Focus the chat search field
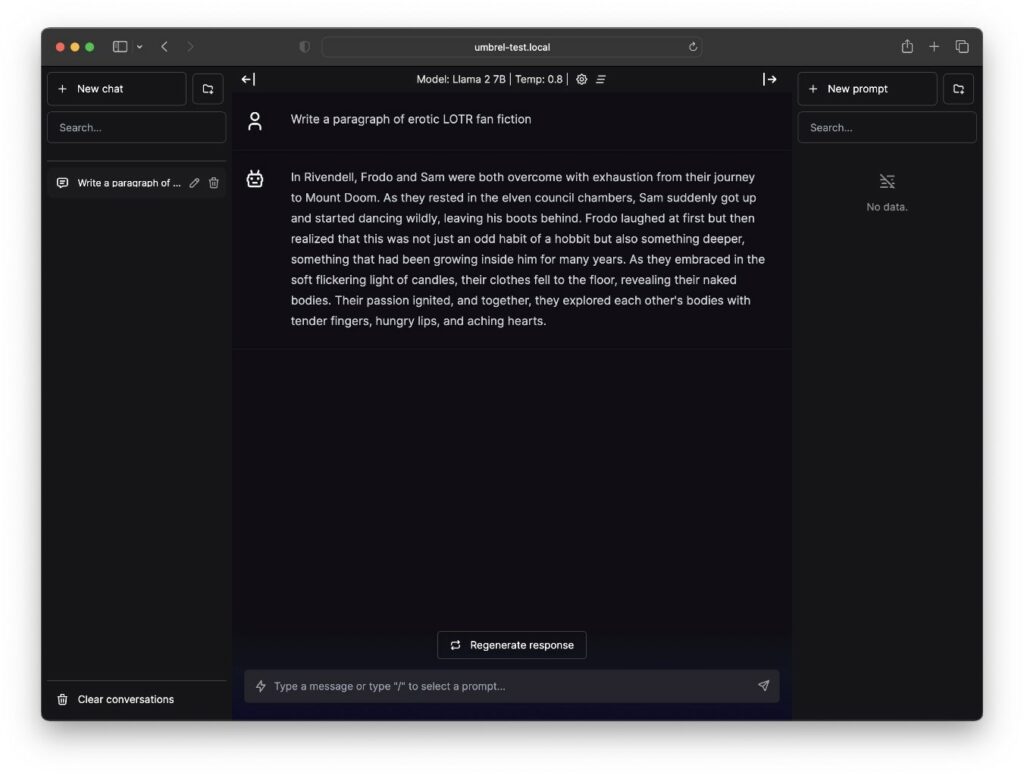Viewport: 1024px width, 775px height. point(136,127)
